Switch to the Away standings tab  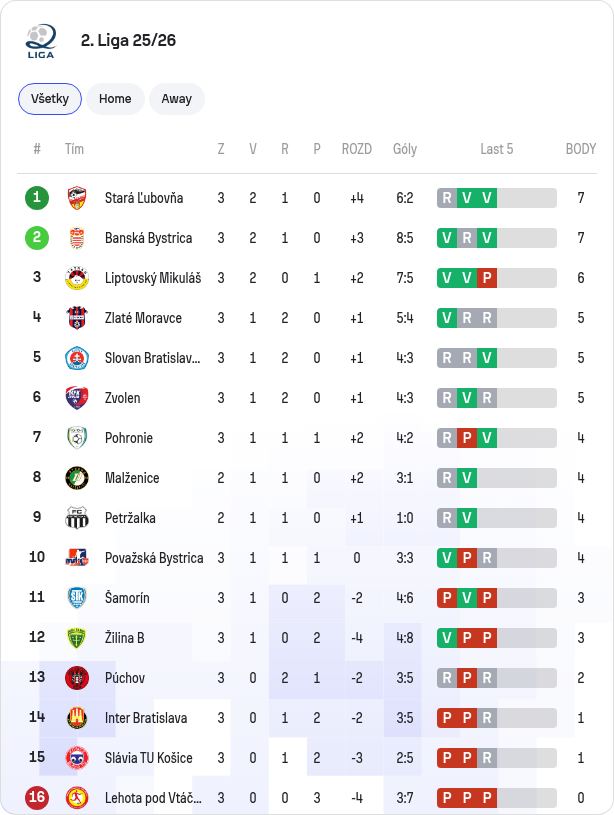tap(177, 99)
